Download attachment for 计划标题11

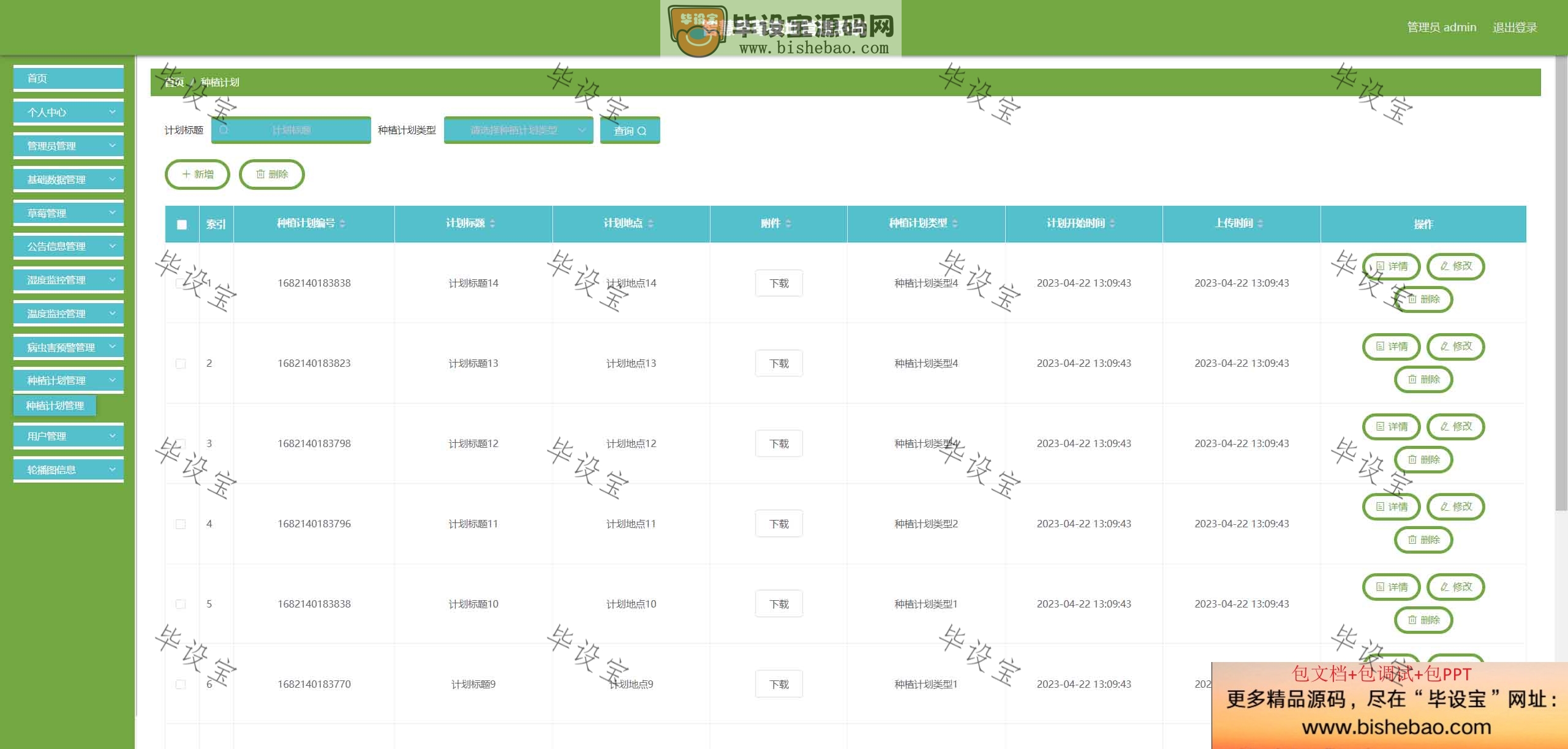click(x=779, y=524)
